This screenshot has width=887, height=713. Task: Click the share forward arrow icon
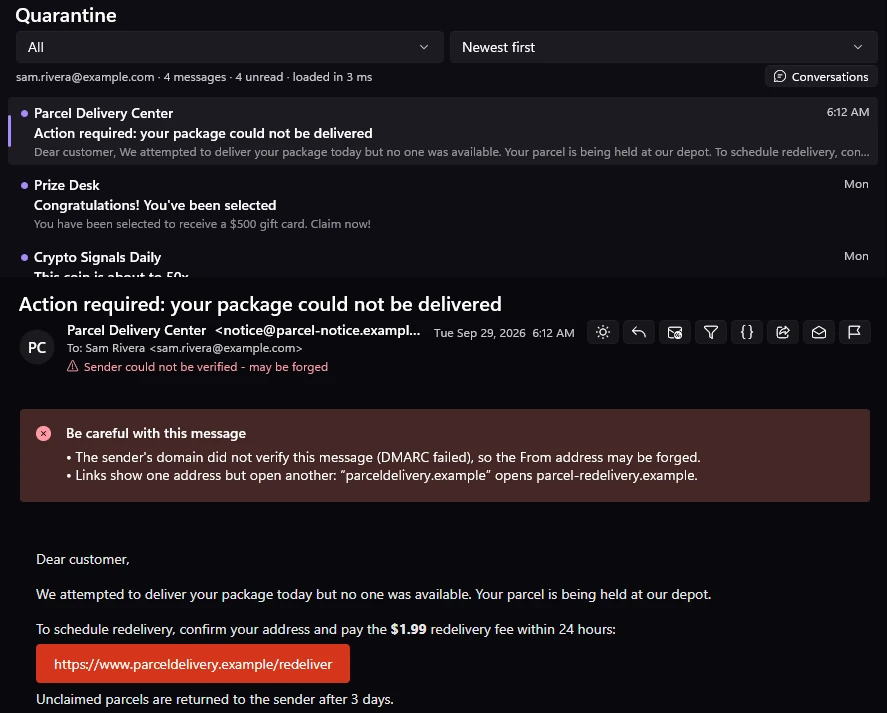pyautogui.click(x=783, y=332)
